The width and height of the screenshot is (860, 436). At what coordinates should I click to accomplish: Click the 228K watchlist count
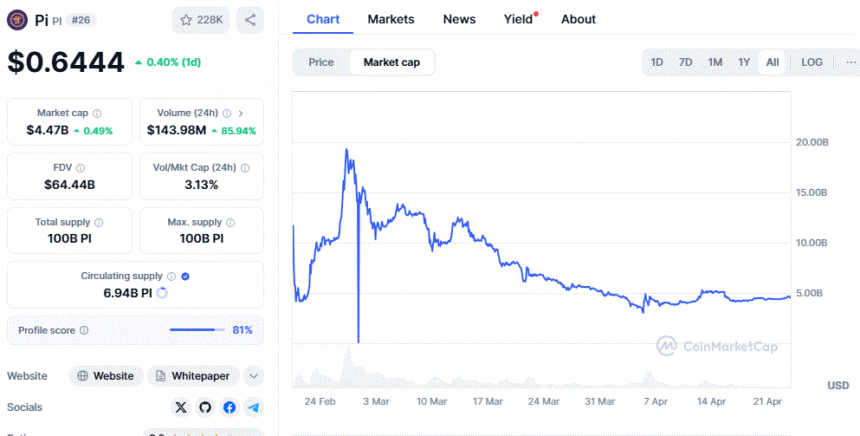pos(210,20)
